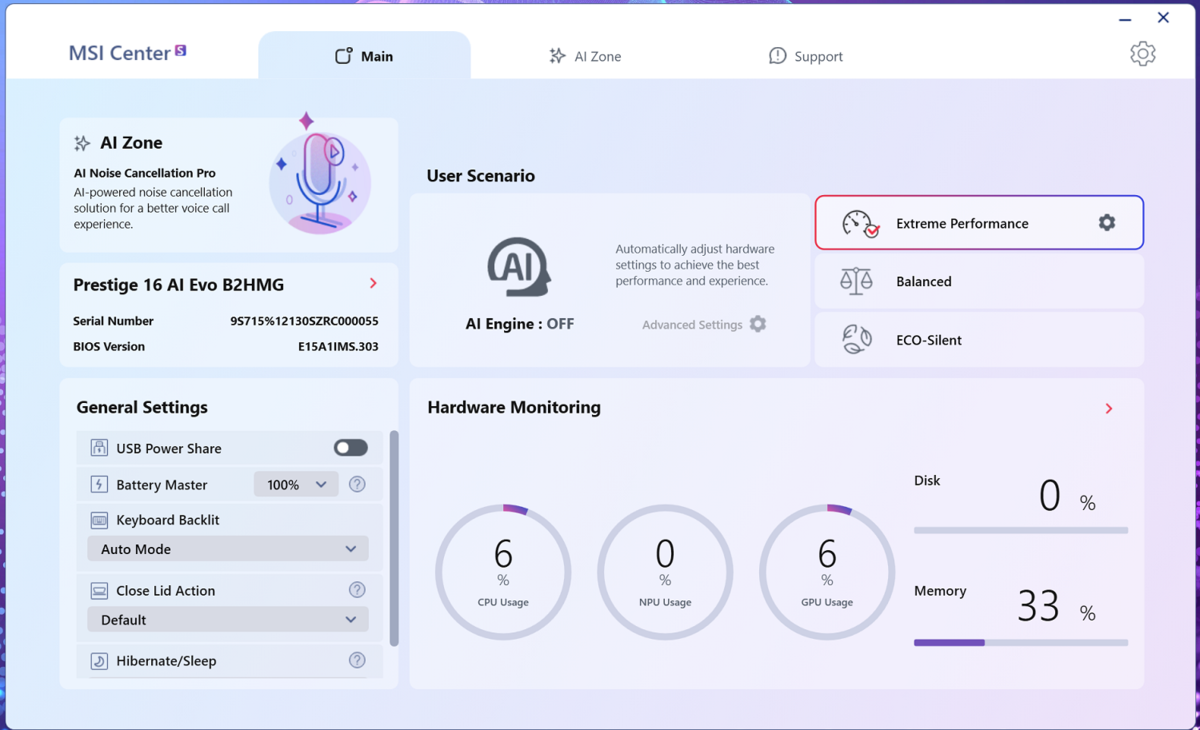Image resolution: width=1200 pixels, height=730 pixels.
Task: Expand Hardware Monitoring with red arrow
Action: point(1109,408)
